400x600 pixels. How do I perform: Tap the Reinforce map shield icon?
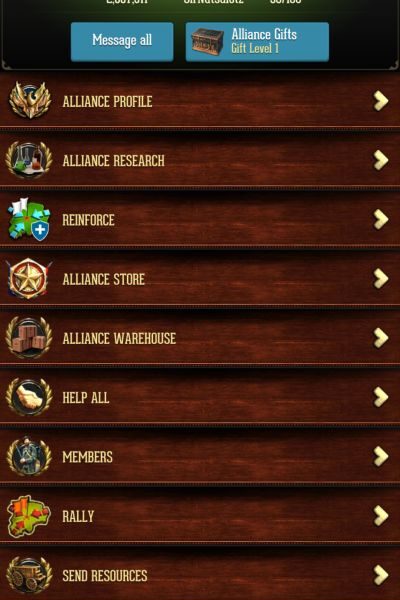[x=29, y=219]
